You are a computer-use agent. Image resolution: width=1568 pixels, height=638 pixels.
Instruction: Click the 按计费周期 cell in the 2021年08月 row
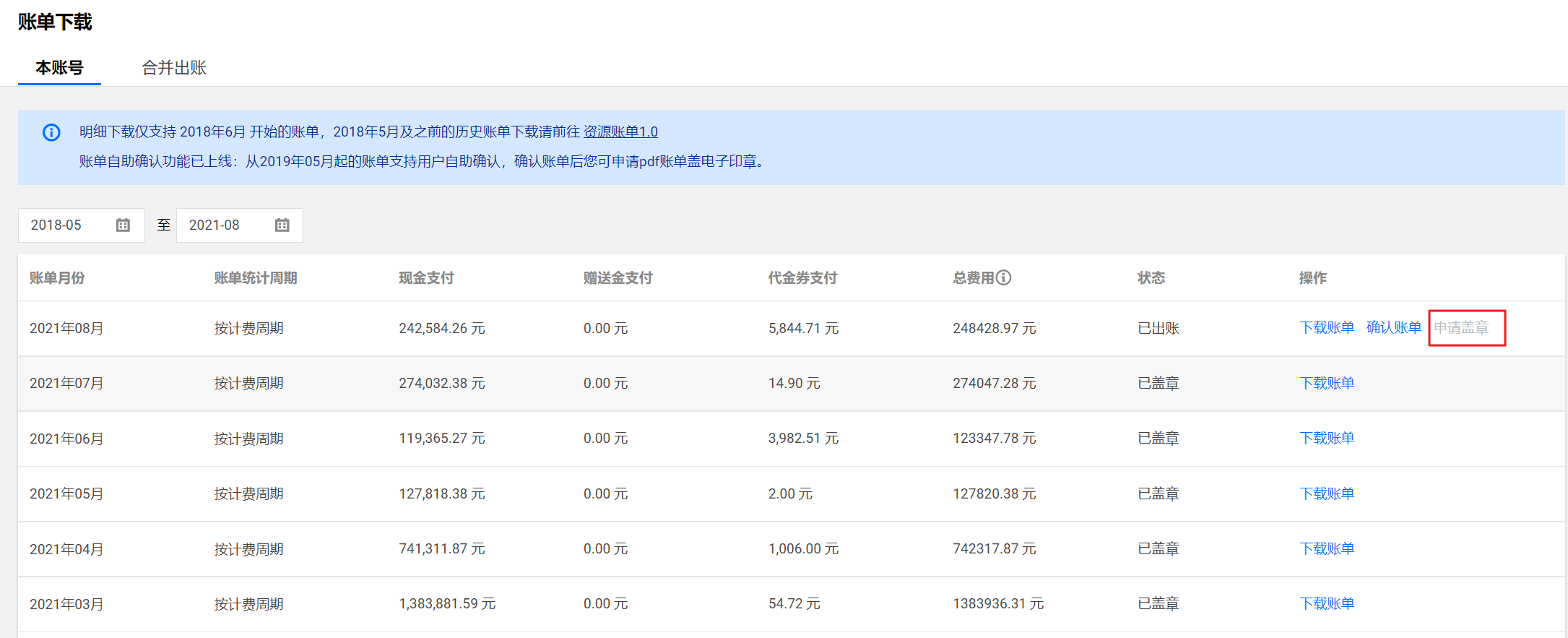pos(249,328)
